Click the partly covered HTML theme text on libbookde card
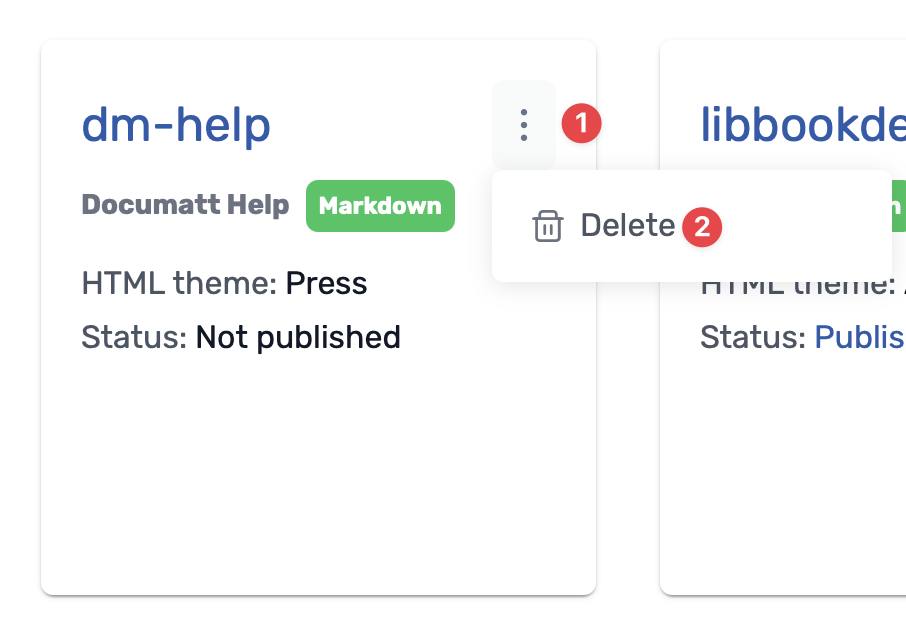The height and width of the screenshot is (636, 906). coord(797,288)
